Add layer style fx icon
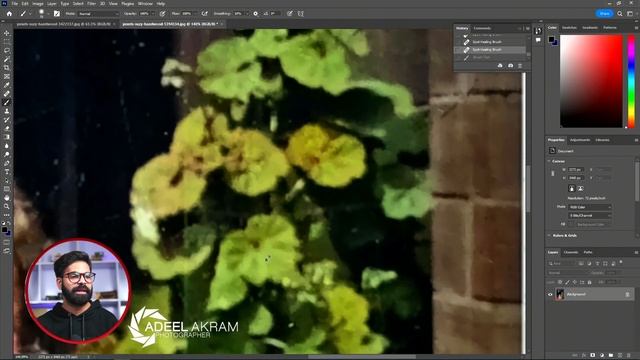 pos(584,355)
